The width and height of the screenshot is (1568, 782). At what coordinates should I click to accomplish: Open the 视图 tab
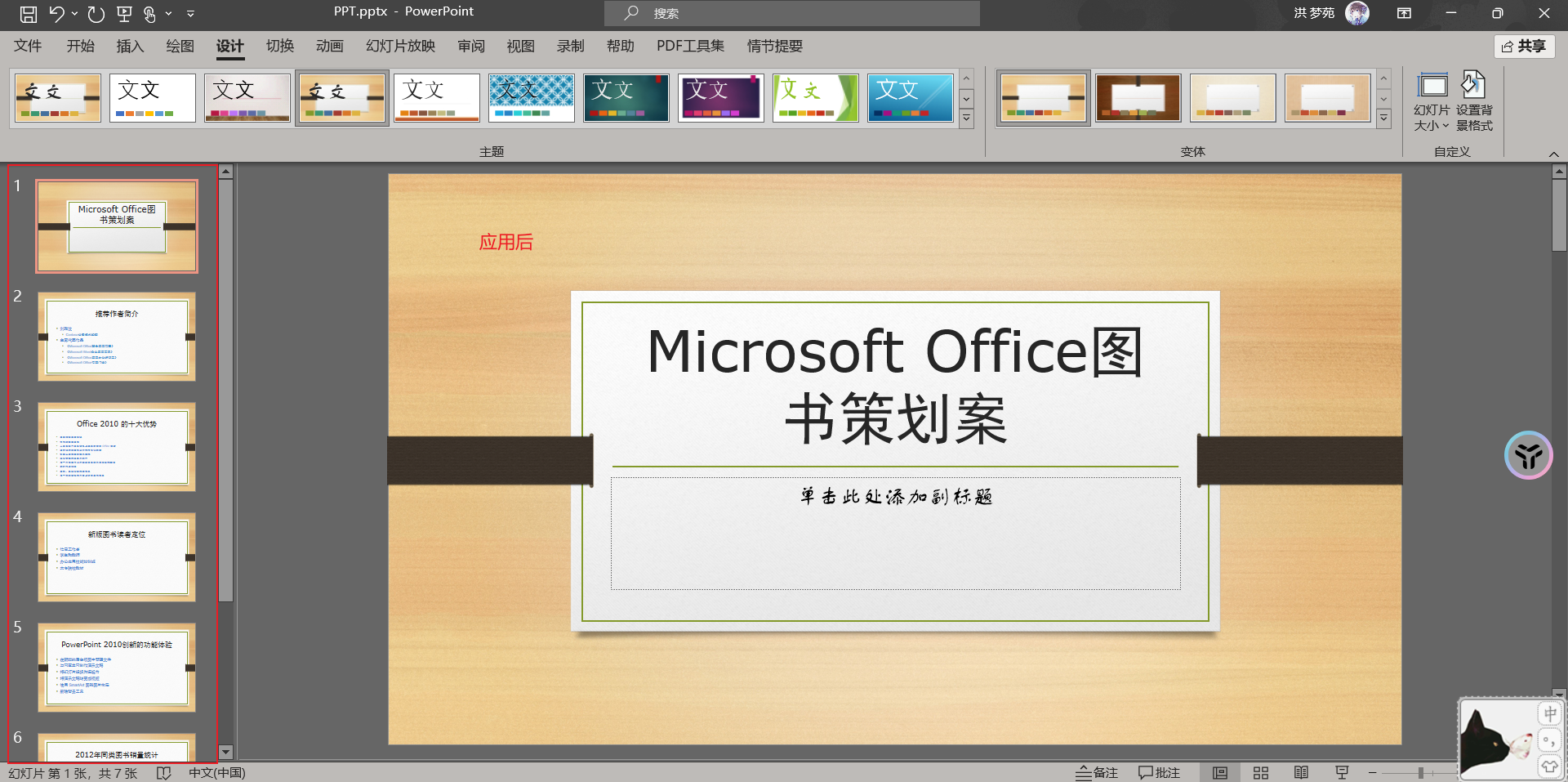pos(520,46)
